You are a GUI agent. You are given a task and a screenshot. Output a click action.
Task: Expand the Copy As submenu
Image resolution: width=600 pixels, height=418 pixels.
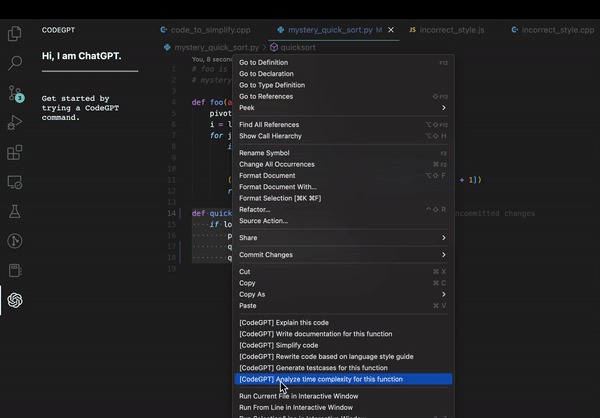click(343, 294)
